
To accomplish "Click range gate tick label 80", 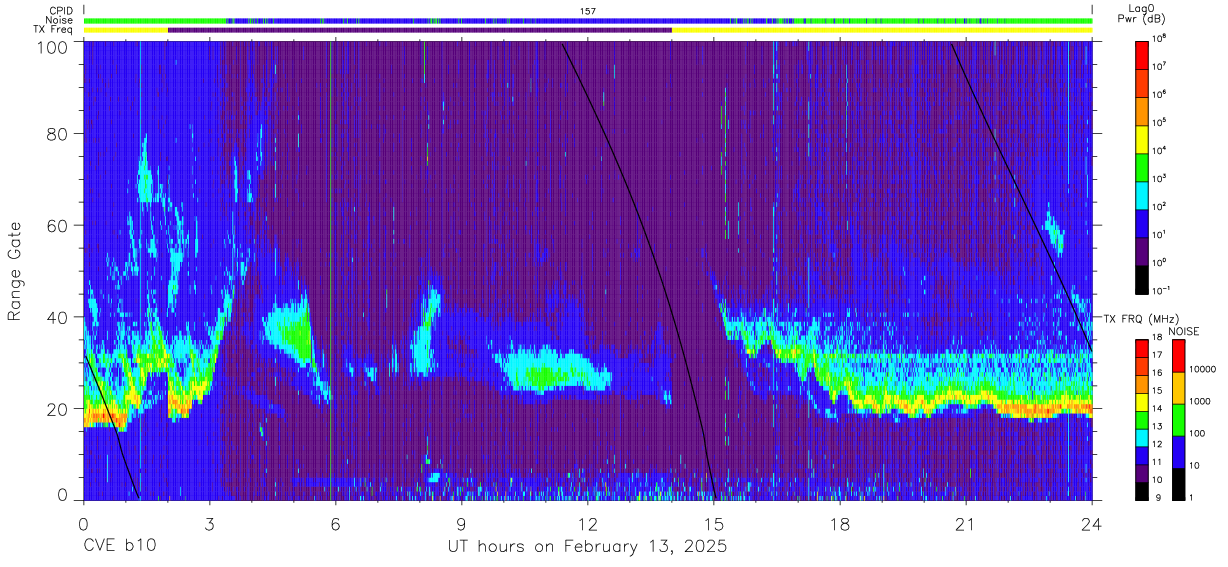I will (57, 133).
